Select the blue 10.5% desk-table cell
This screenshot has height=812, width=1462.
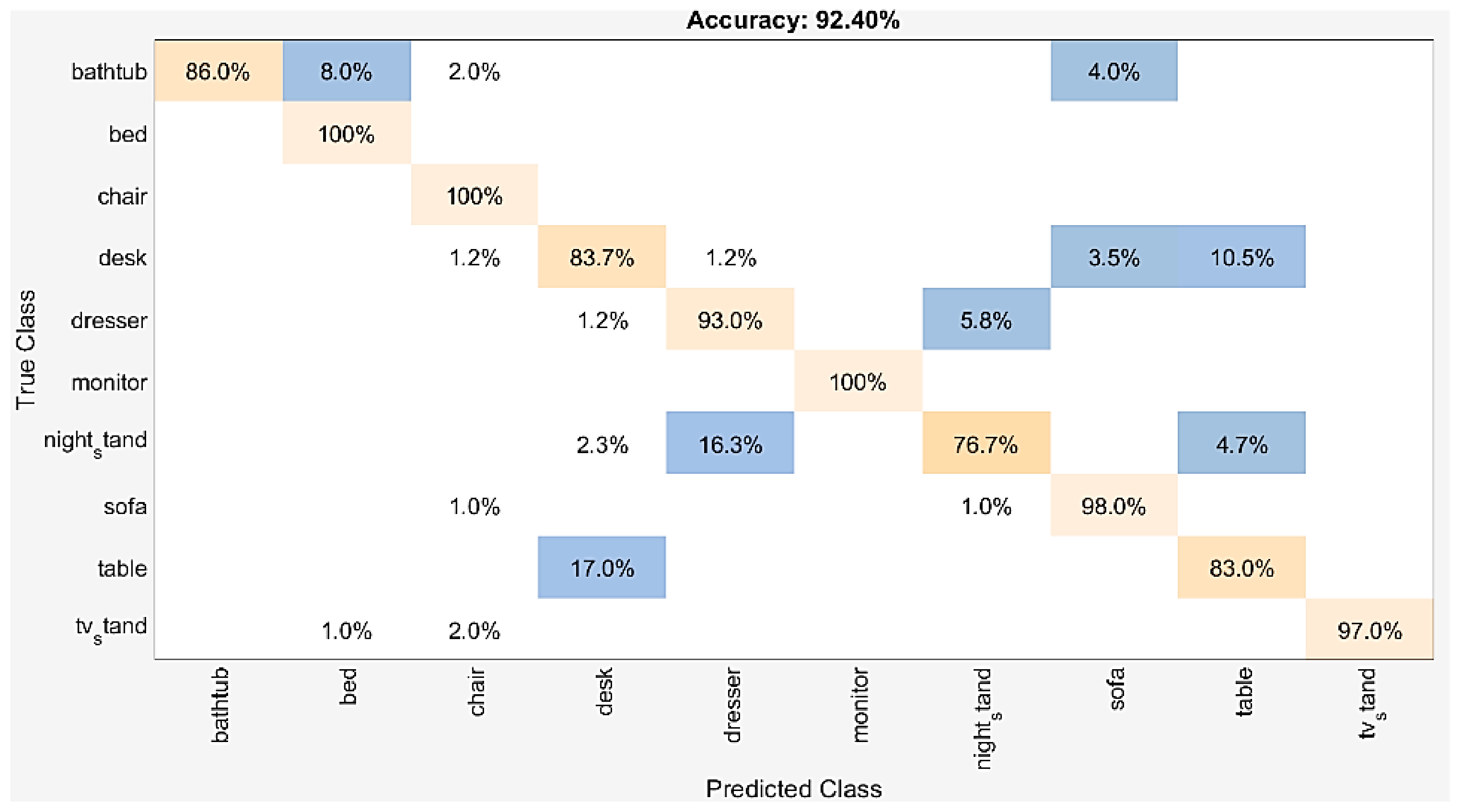(x=1241, y=257)
